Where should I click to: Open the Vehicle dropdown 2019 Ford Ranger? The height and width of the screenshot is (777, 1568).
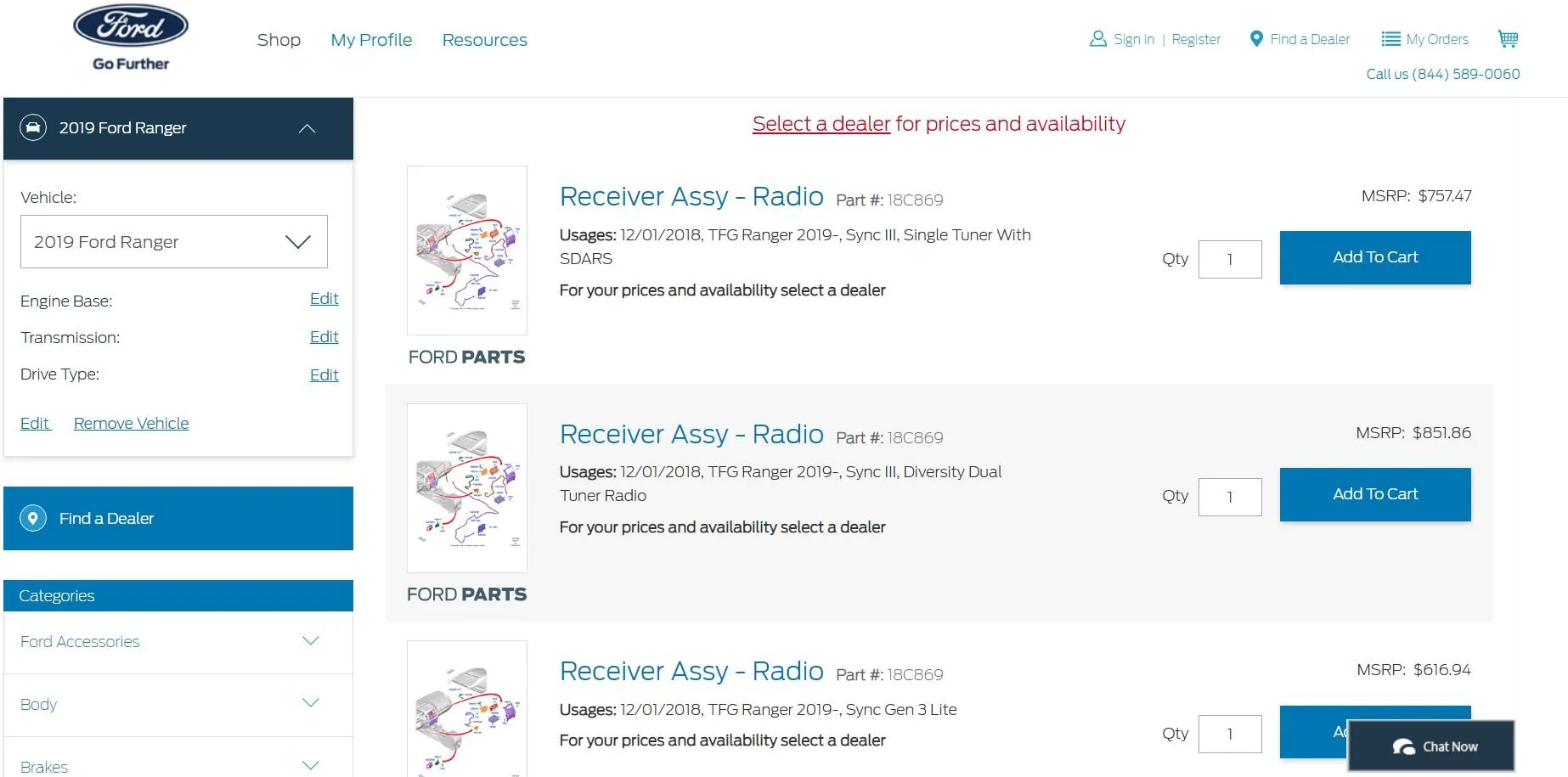[174, 242]
